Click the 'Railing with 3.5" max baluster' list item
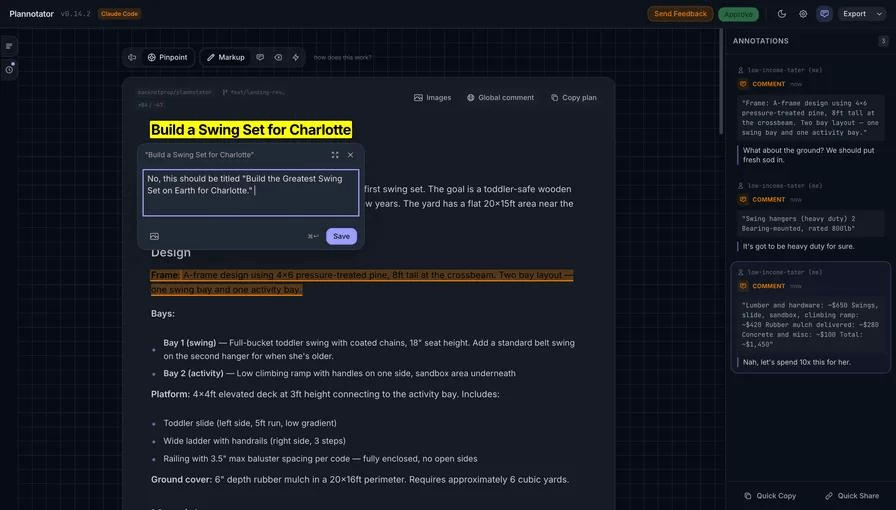 [320, 459]
